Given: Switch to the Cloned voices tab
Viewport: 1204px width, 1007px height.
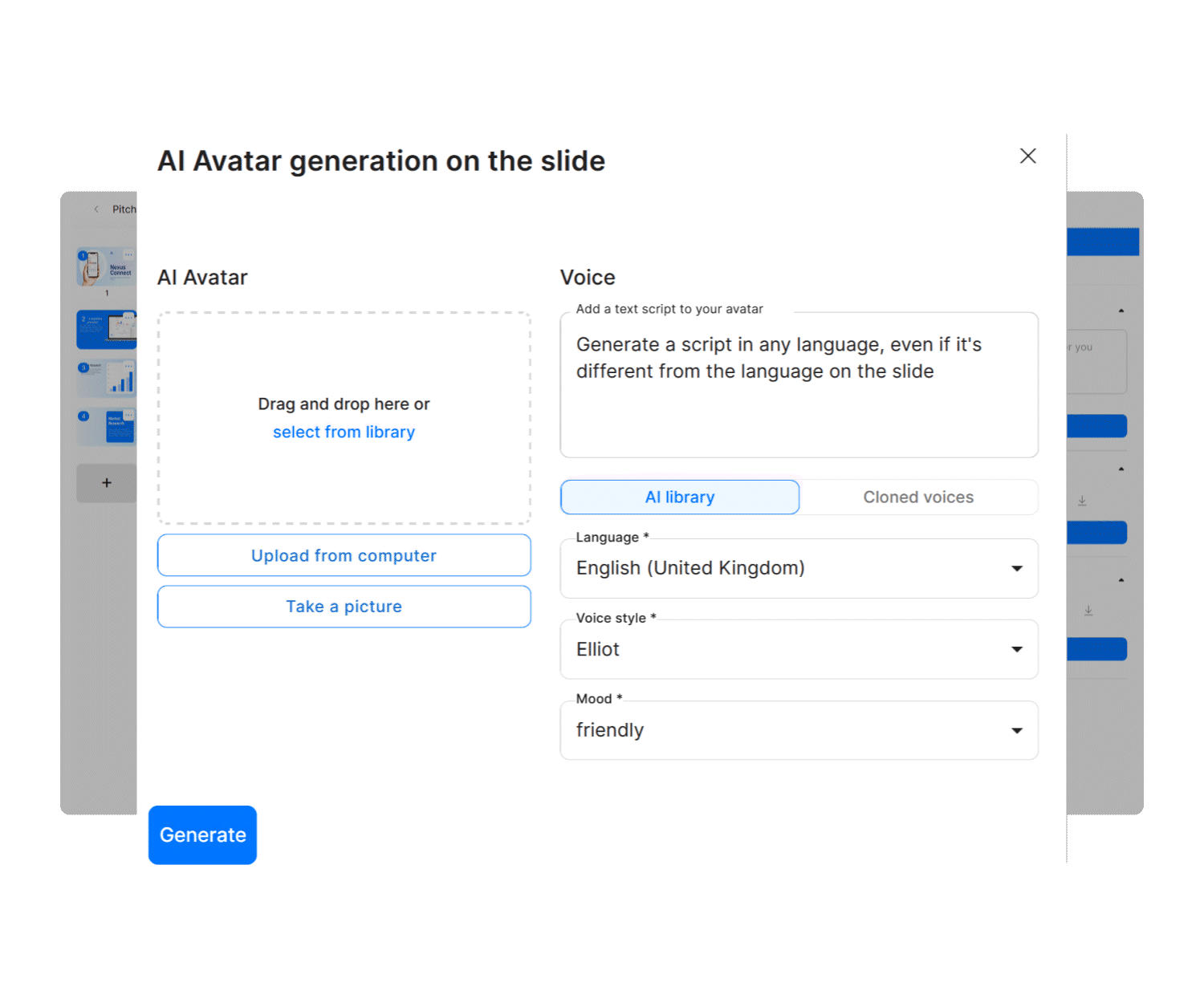Looking at the screenshot, I should pyautogui.click(x=918, y=497).
